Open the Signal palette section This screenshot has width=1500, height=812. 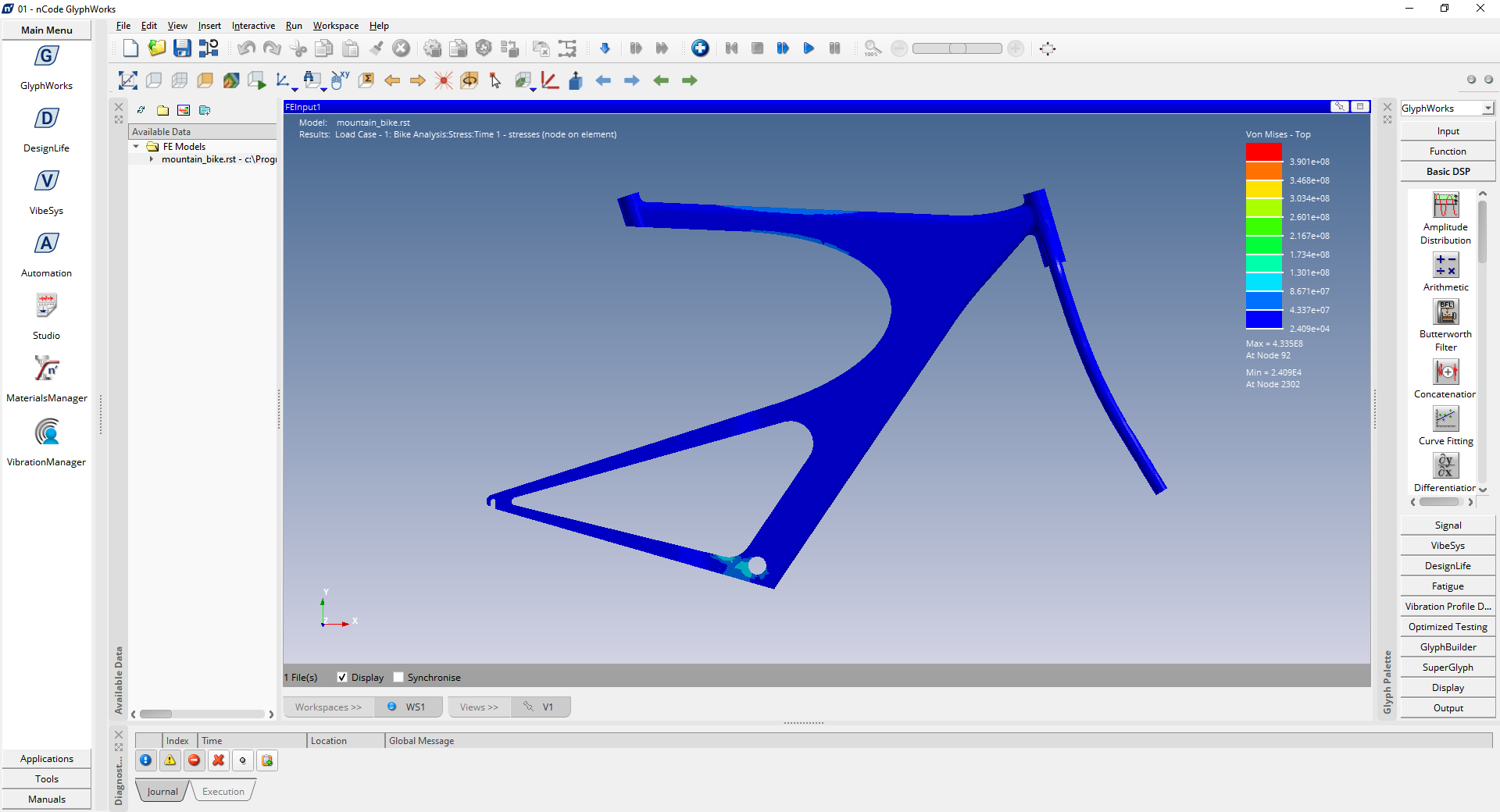coord(1448,525)
